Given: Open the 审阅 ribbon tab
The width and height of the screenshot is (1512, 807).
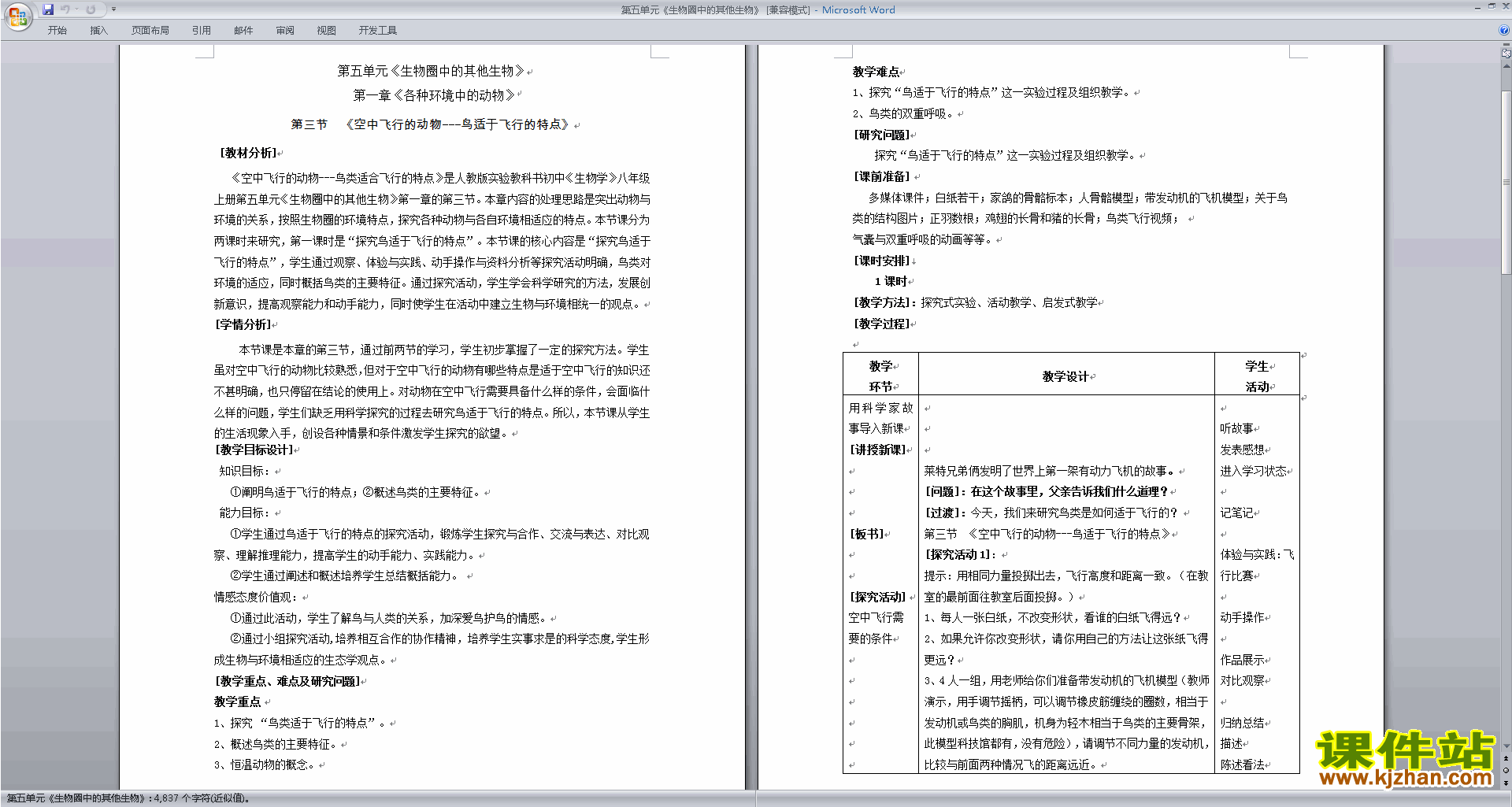Looking at the screenshot, I should (x=285, y=31).
